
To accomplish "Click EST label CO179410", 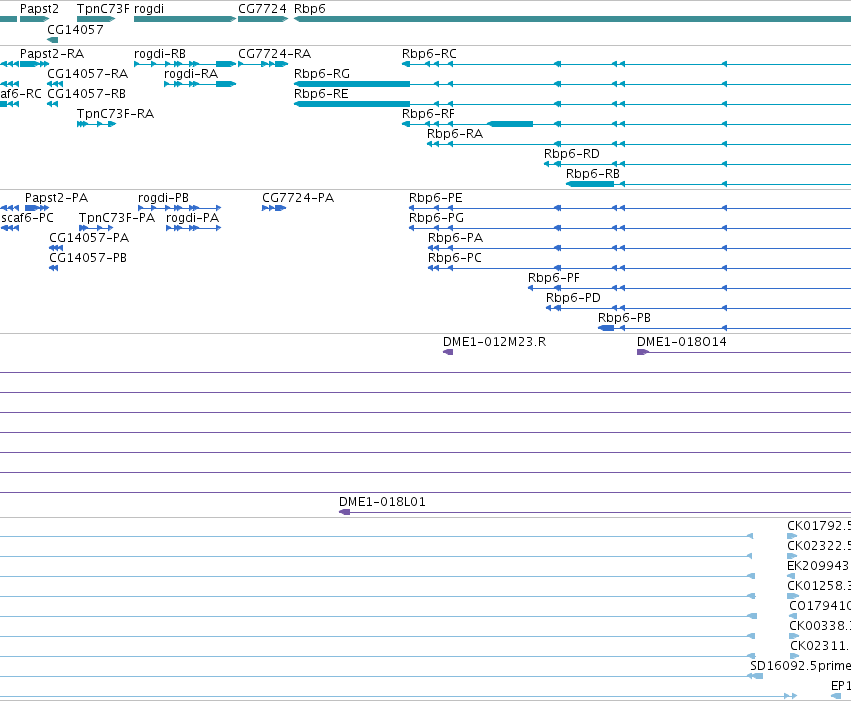I will pos(820,607).
